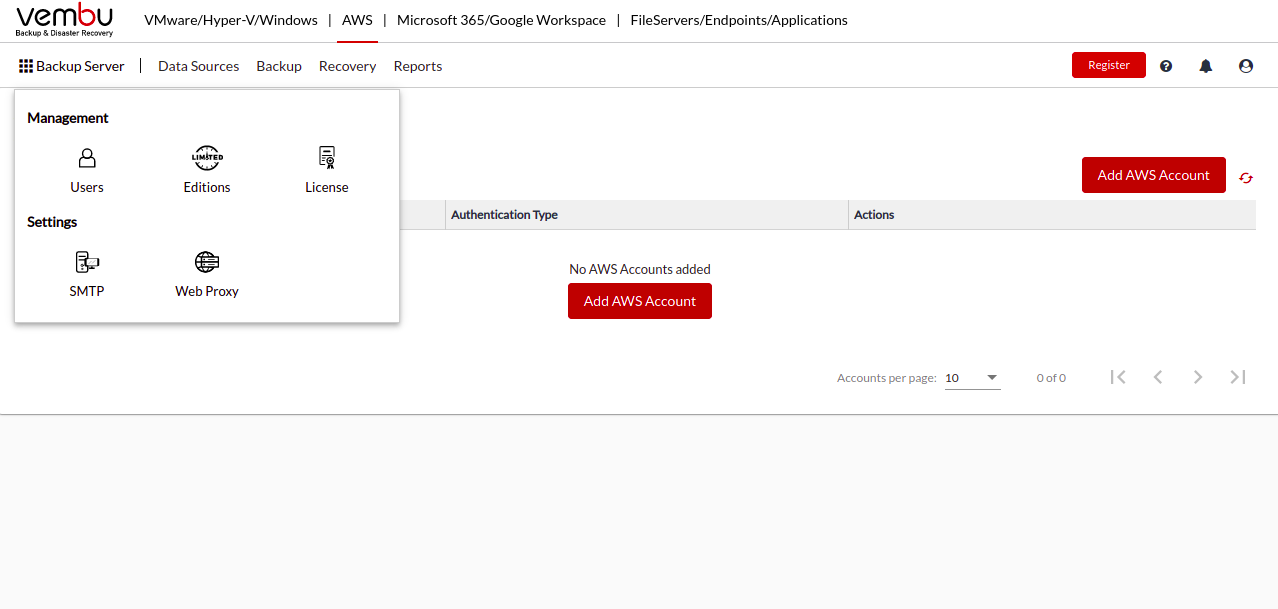Viewport: 1278px width, 609px height.
Task: Click top-right Add AWS Account button
Action: point(1154,175)
